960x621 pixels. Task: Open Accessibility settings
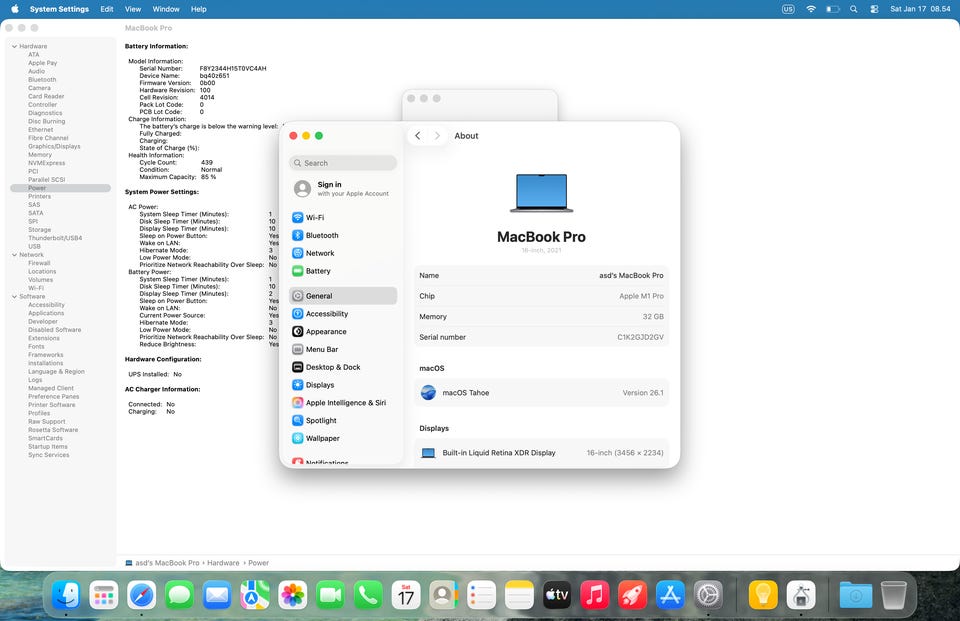click(326, 314)
